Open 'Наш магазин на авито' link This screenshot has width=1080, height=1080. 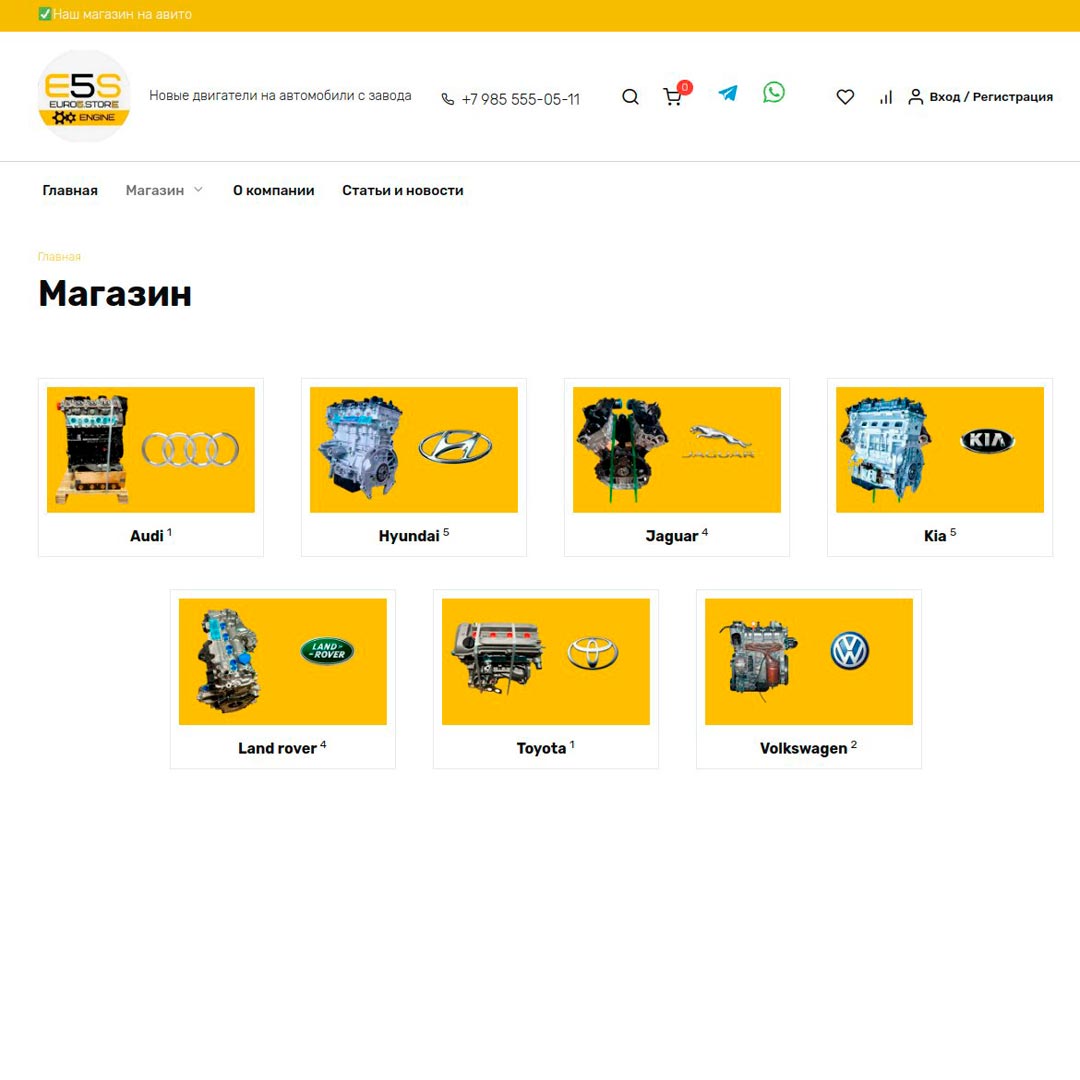pos(123,14)
